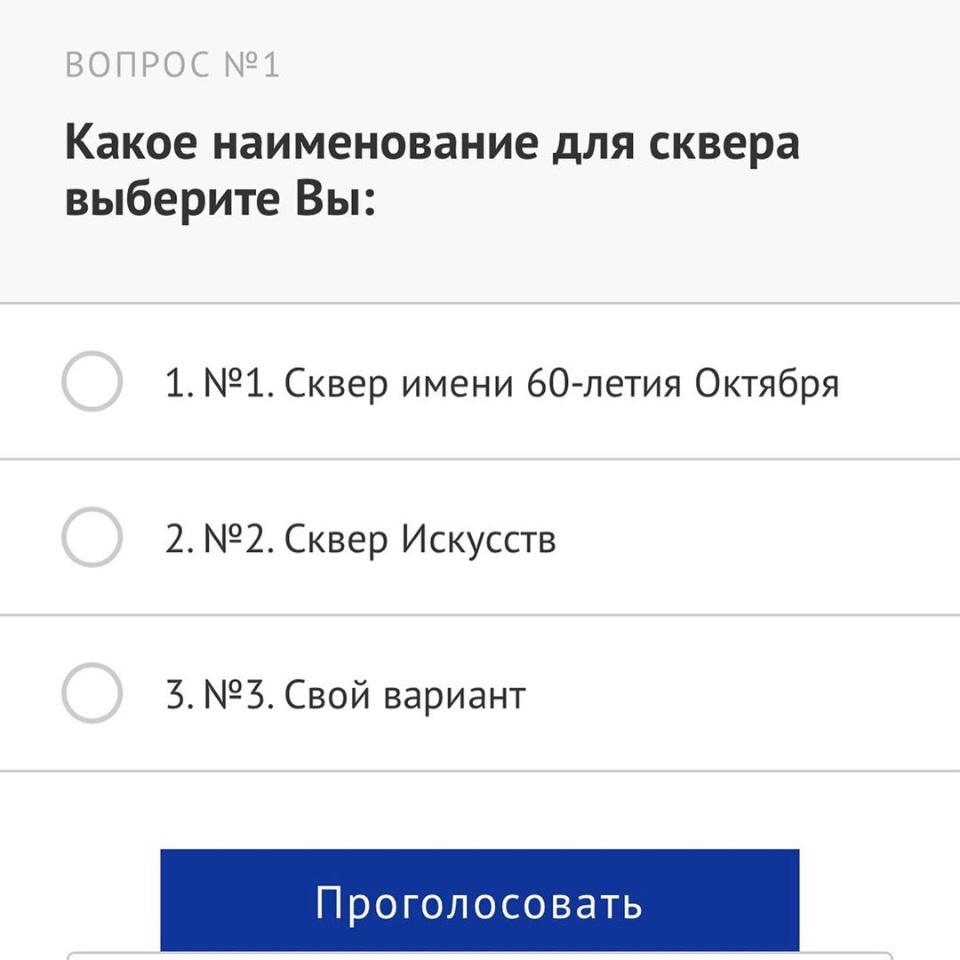Click the word Октября in option one
The height and width of the screenshot is (960, 960).
pyautogui.click(x=770, y=381)
